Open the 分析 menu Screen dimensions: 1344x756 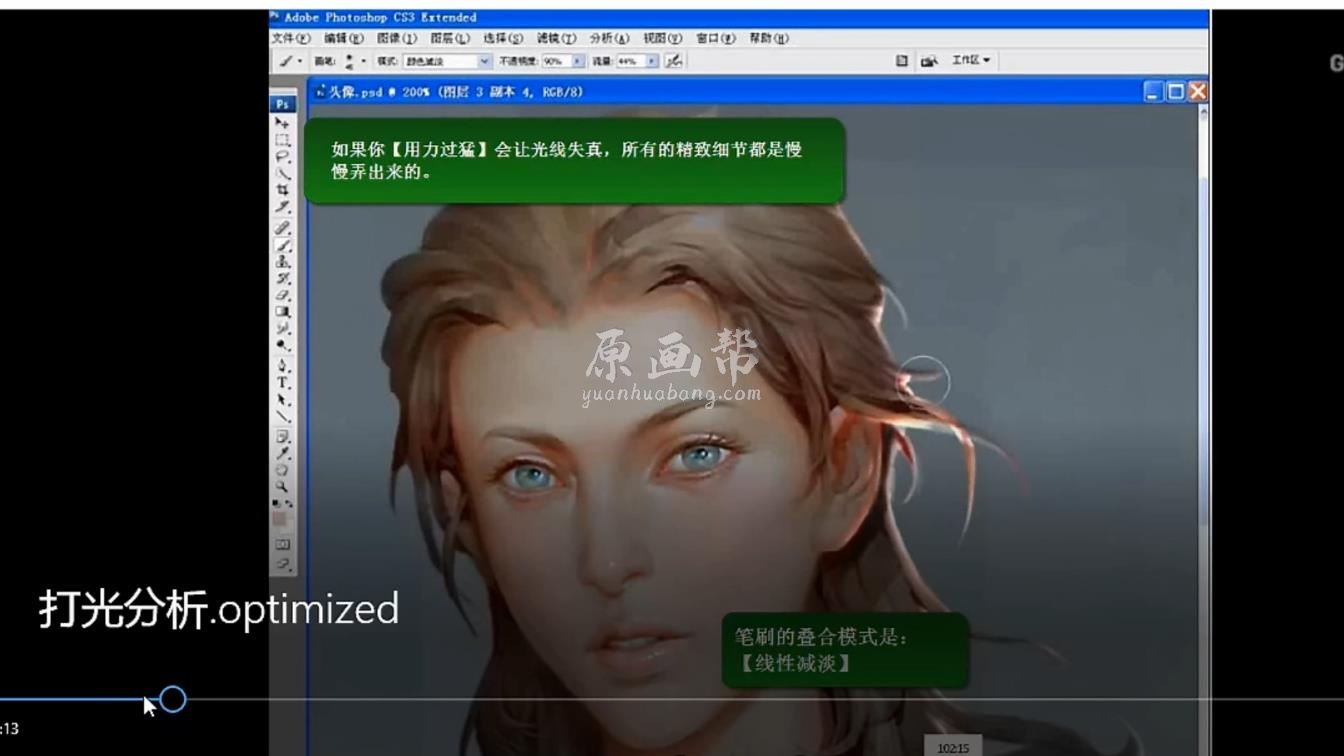click(609, 38)
